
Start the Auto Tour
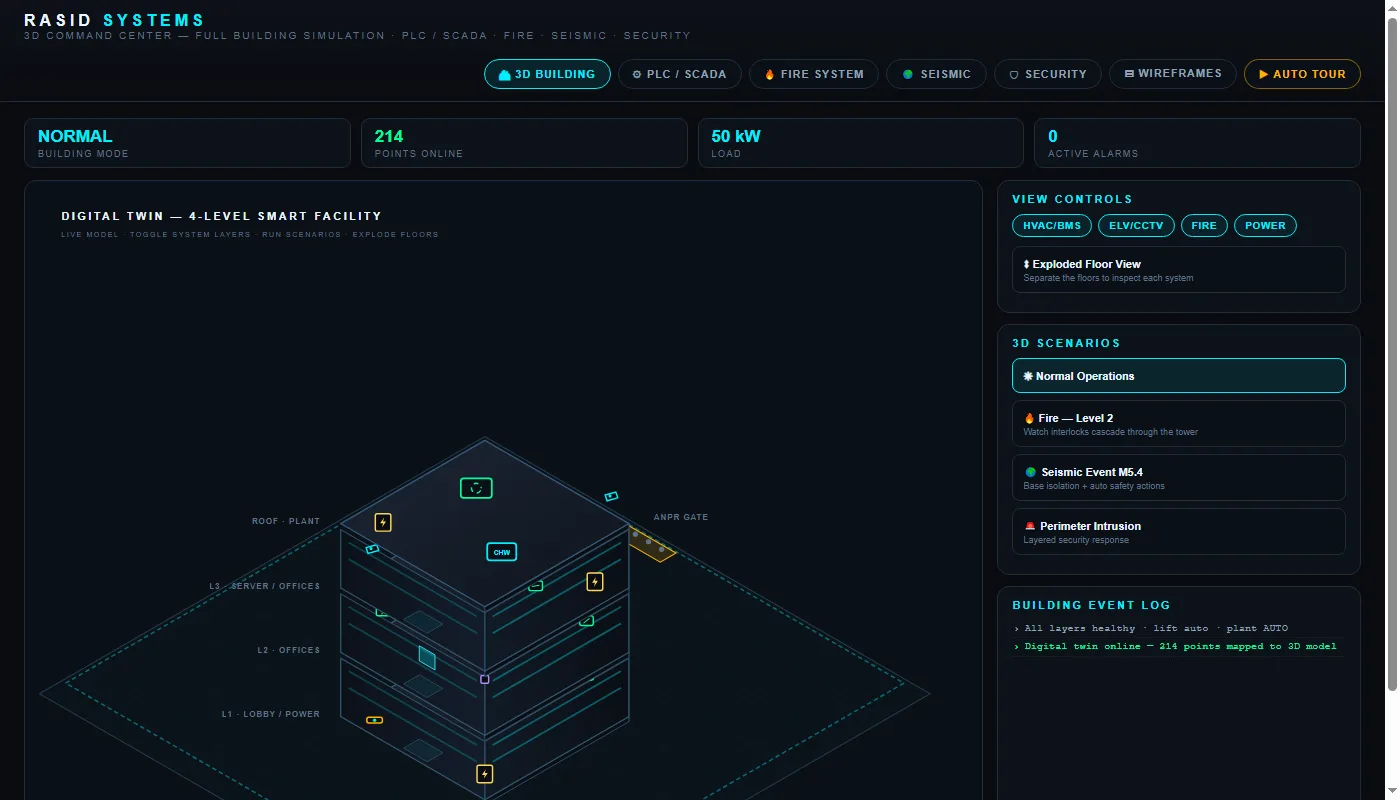[x=1302, y=74]
